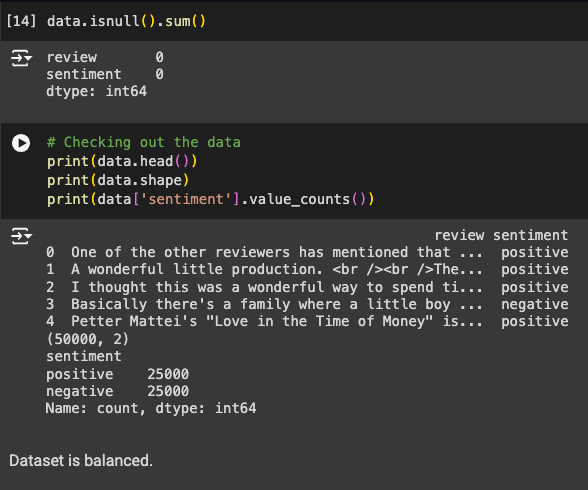
Task: Place cursor on the print(data.shape) line
Action: (x=118, y=180)
